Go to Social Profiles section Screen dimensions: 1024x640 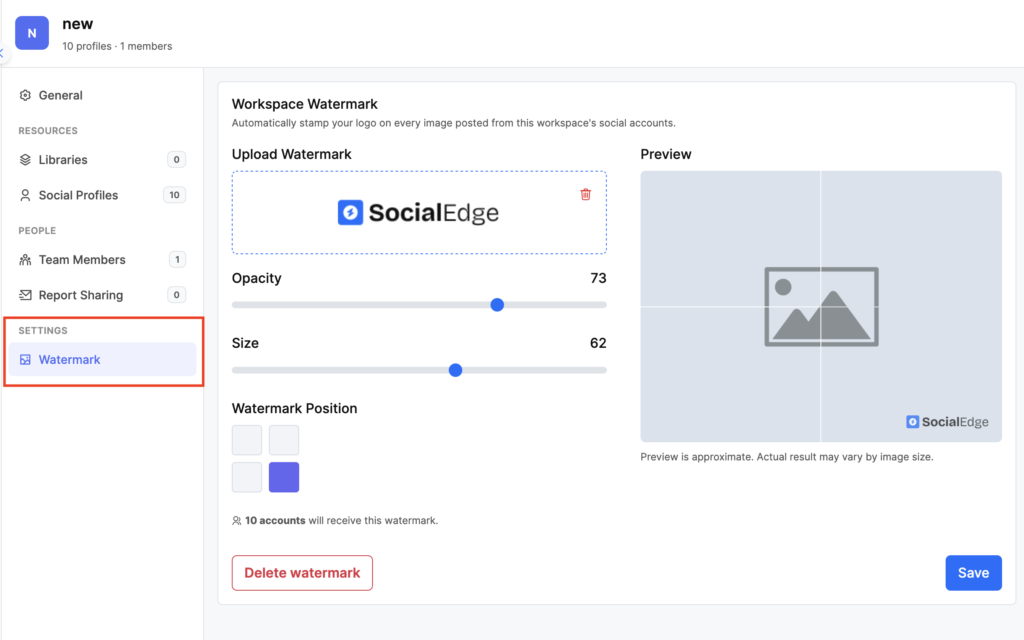tap(102, 195)
